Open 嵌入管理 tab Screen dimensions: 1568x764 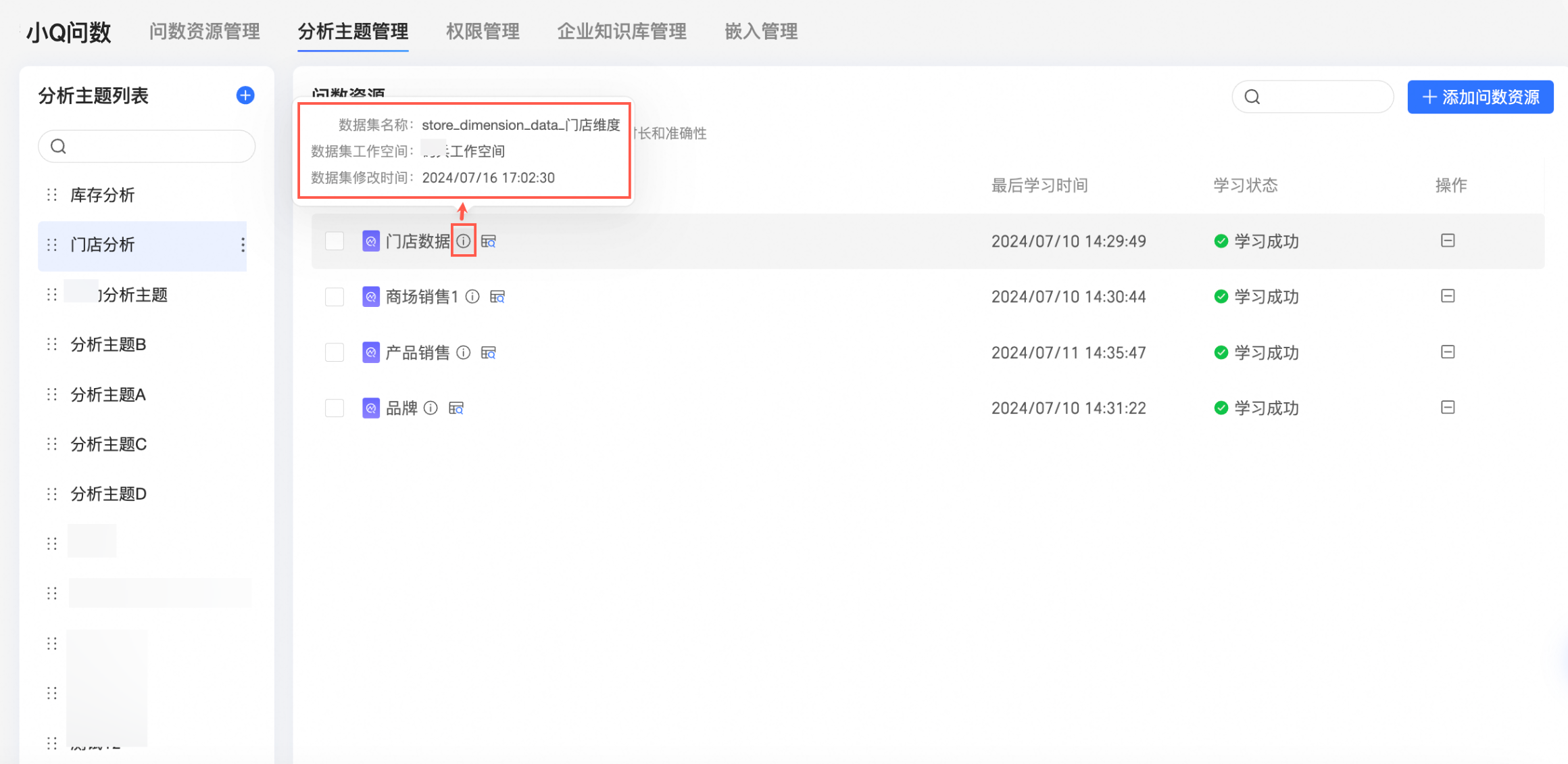click(x=761, y=31)
